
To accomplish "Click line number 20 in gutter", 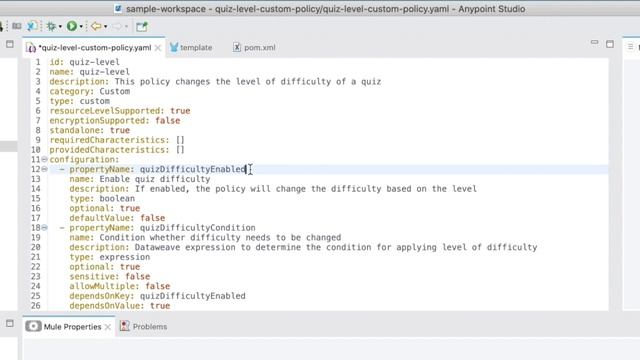I will coord(36,247).
